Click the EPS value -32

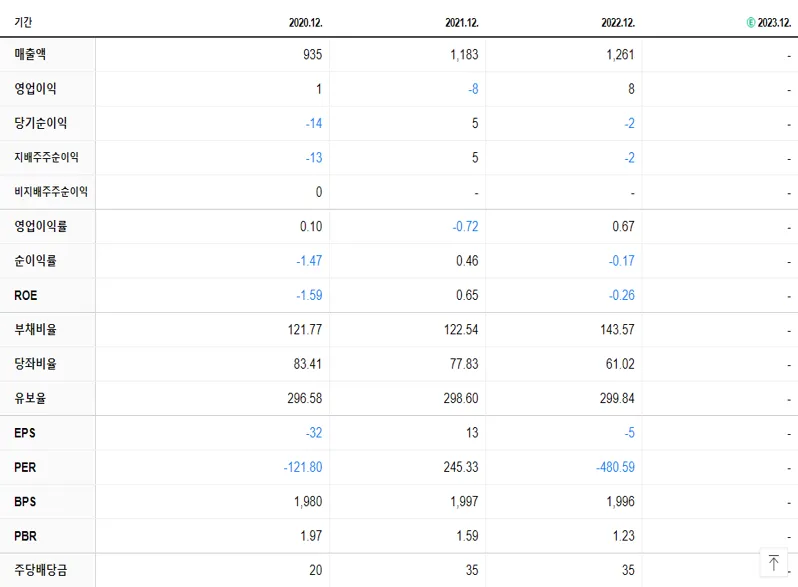point(314,433)
